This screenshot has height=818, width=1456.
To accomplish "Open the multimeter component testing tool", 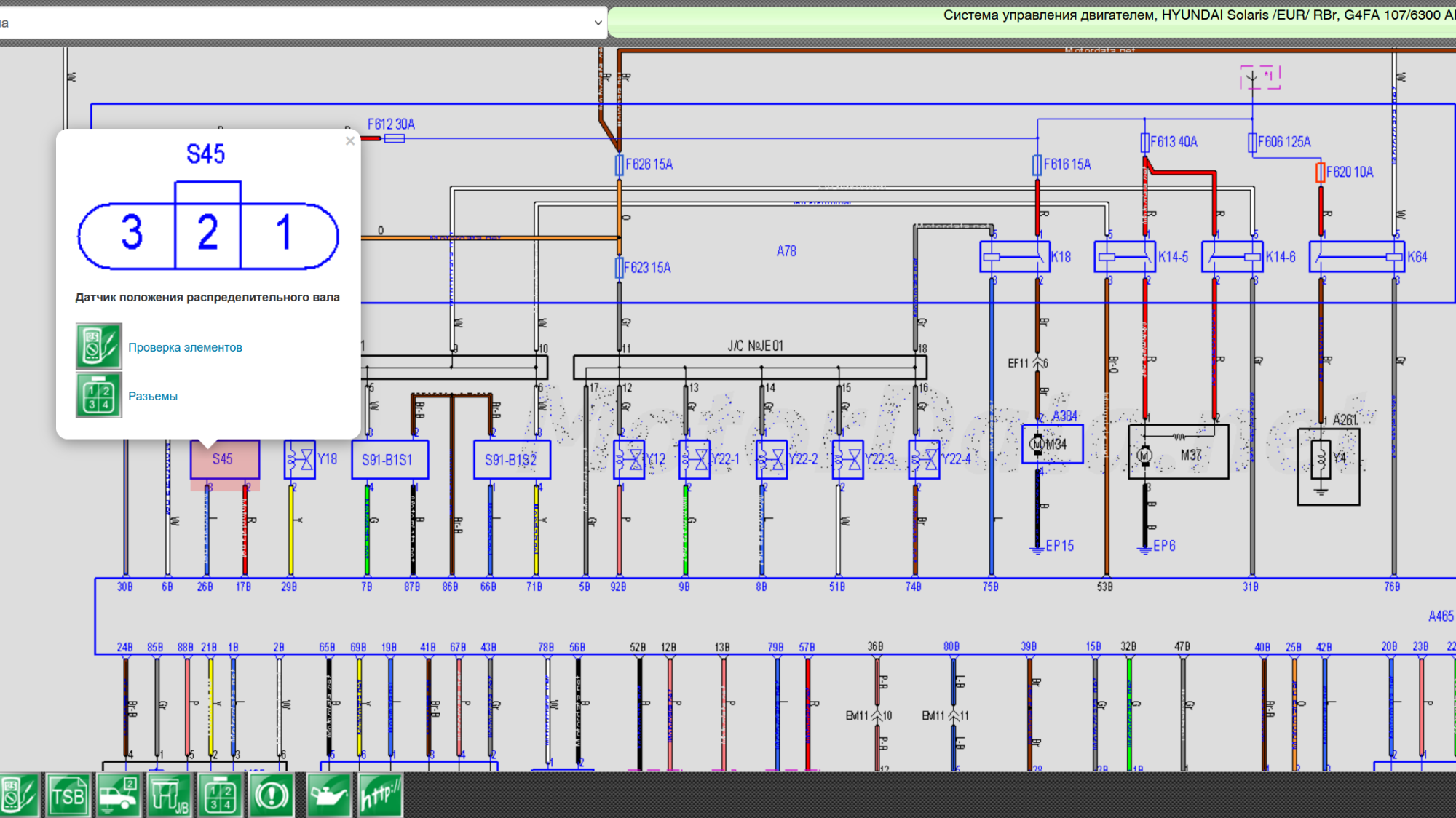I will [19, 795].
